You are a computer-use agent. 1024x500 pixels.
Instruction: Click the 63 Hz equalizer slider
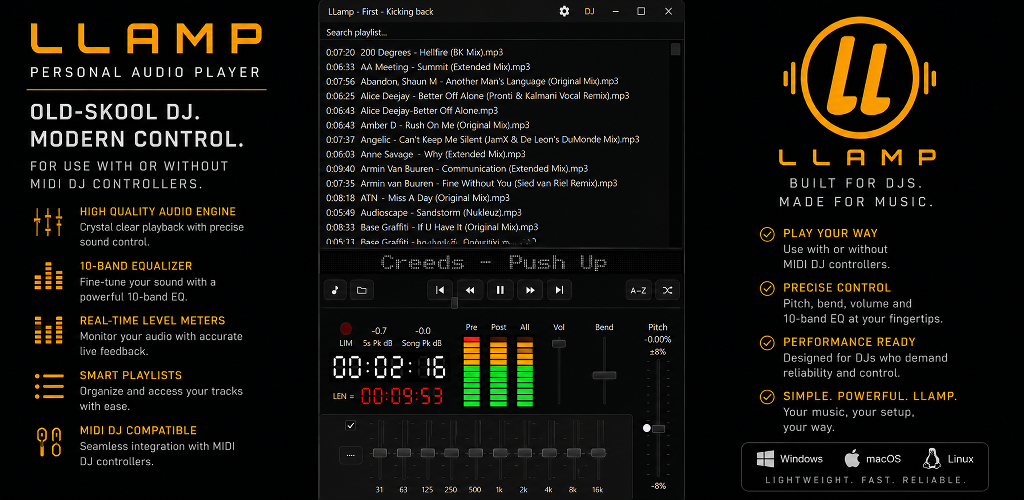click(x=404, y=452)
